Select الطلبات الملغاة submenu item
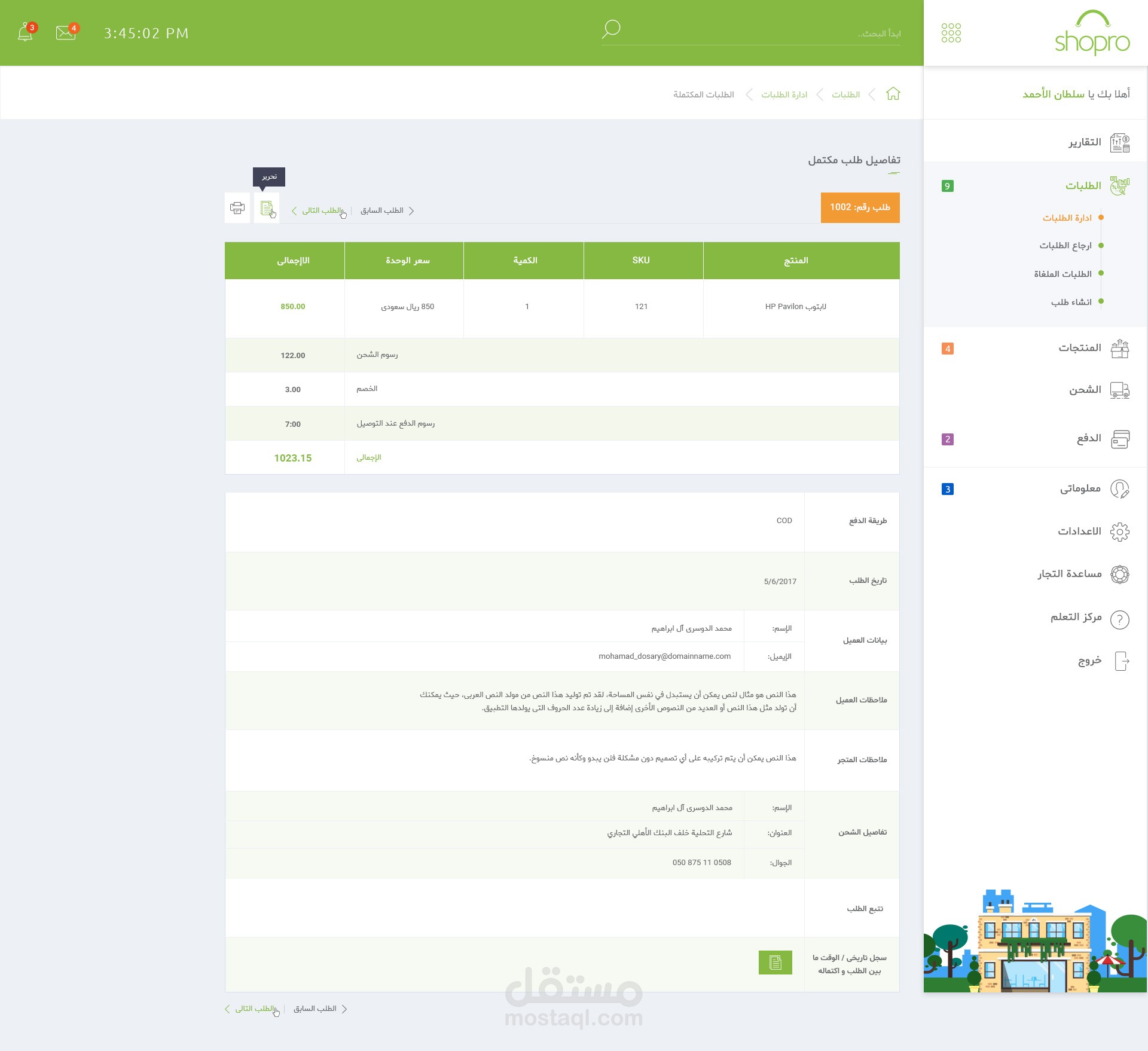This screenshot has height=1051, width=1148. point(1062,274)
